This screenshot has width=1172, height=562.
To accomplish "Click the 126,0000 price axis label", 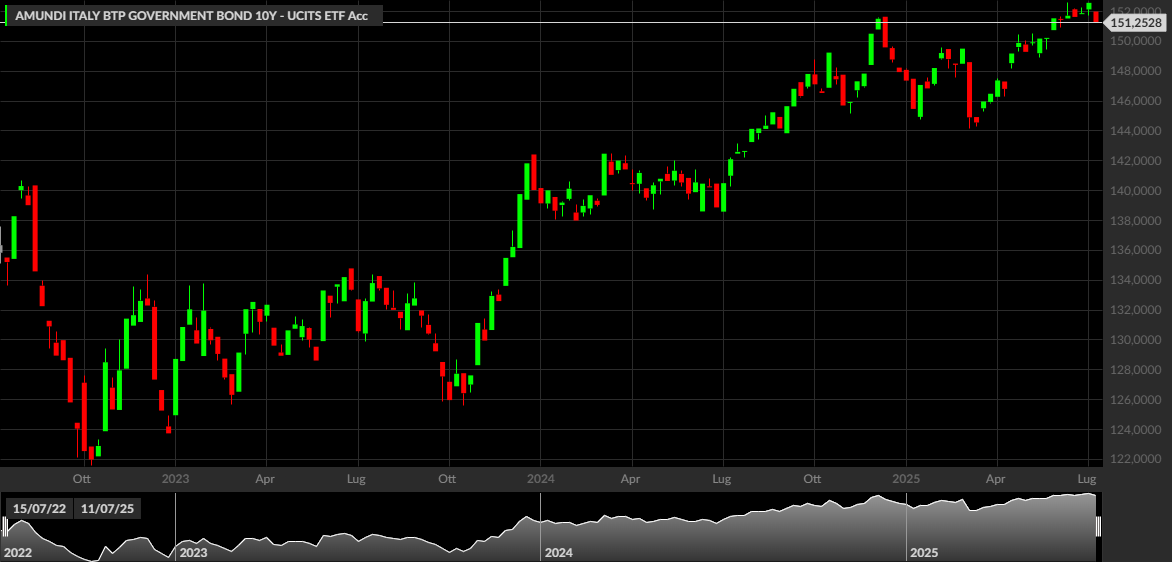I will [1136, 400].
